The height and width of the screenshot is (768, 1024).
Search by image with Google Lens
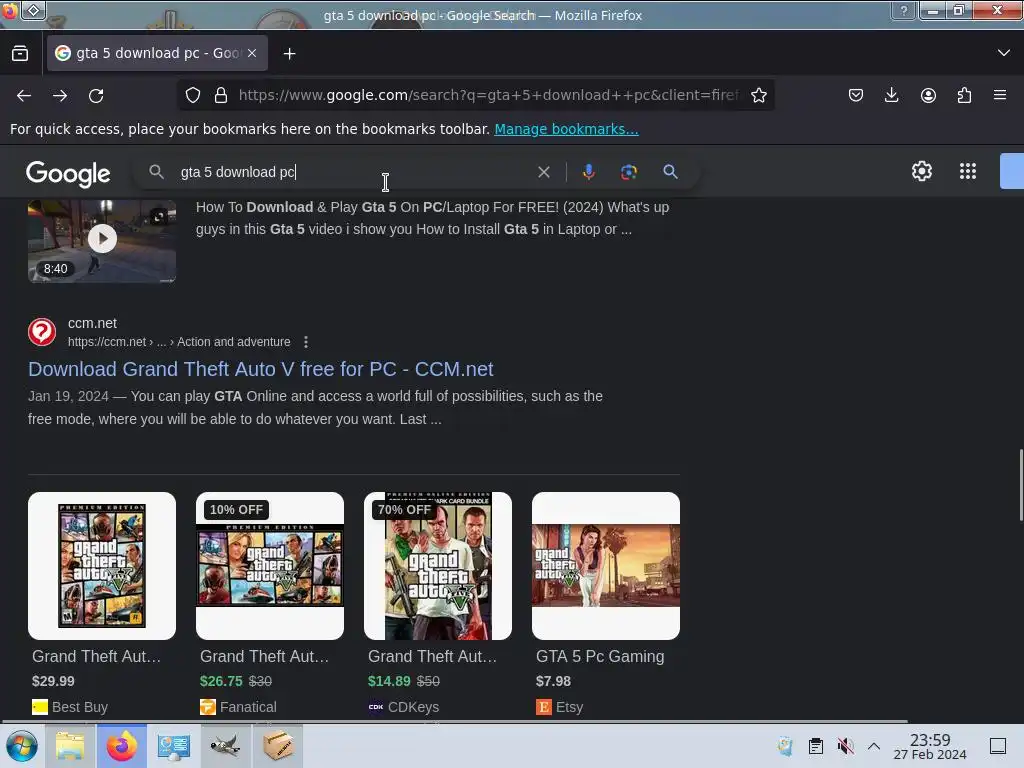(628, 172)
